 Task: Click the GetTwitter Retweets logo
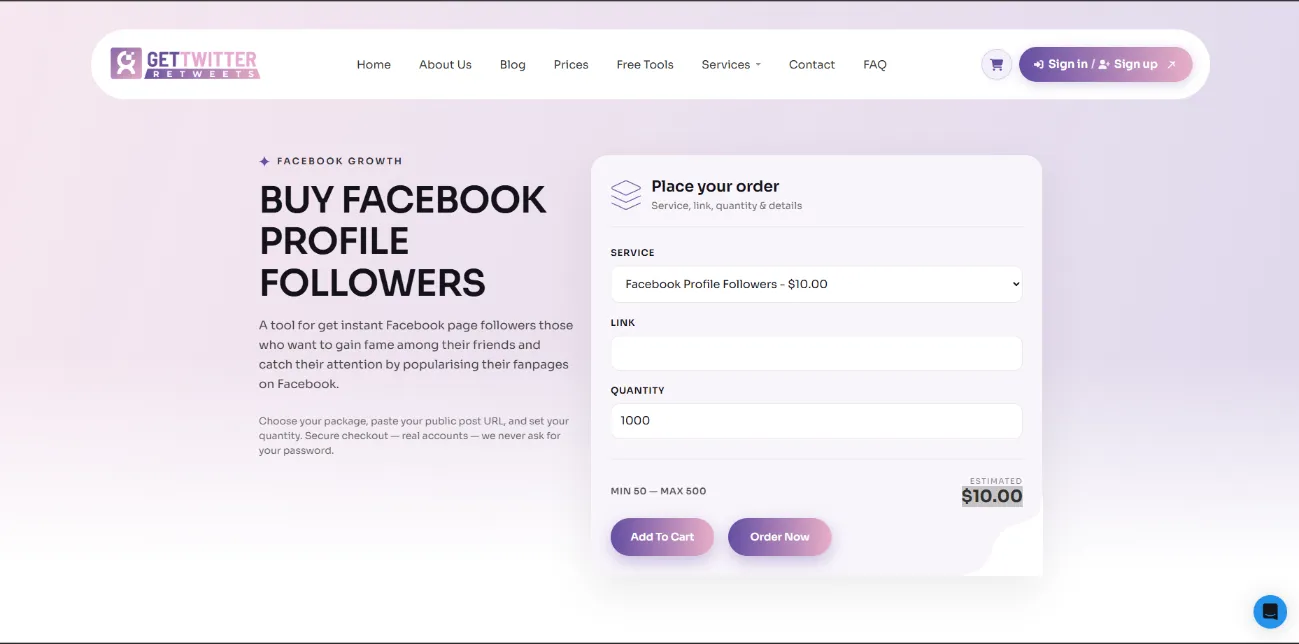(x=185, y=64)
